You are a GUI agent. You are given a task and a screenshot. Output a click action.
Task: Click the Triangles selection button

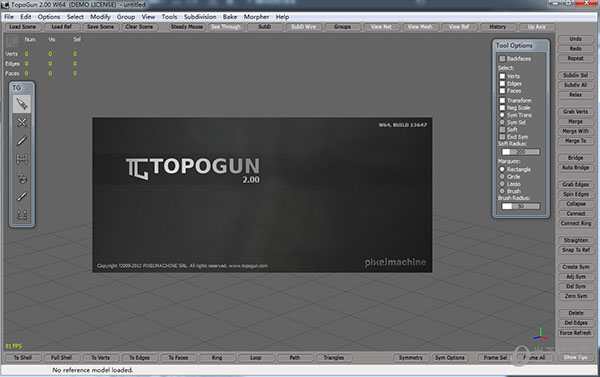coord(333,357)
